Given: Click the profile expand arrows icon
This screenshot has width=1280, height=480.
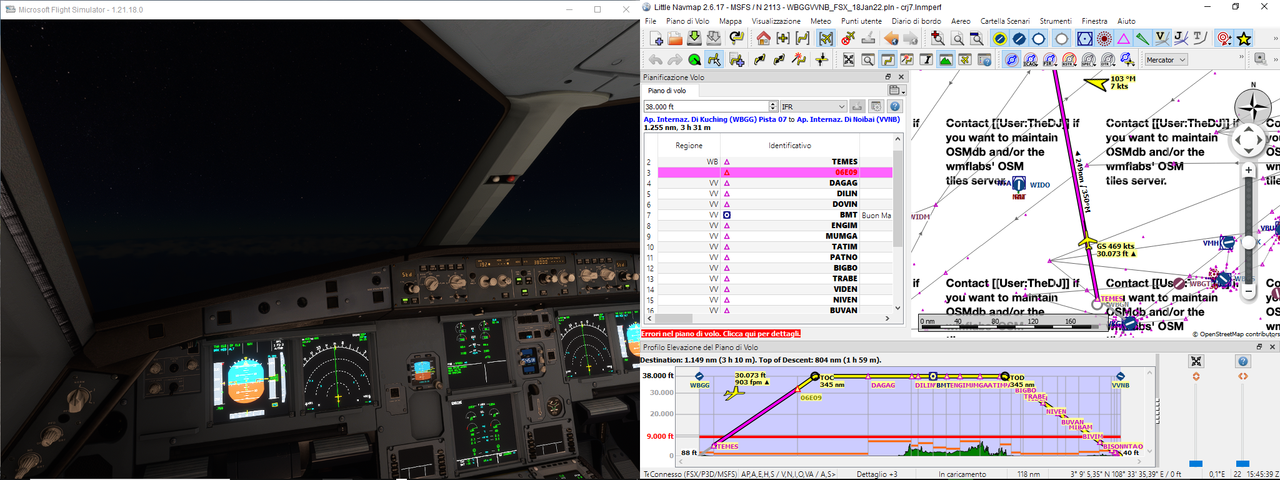Looking at the screenshot, I should pos(1196,361).
